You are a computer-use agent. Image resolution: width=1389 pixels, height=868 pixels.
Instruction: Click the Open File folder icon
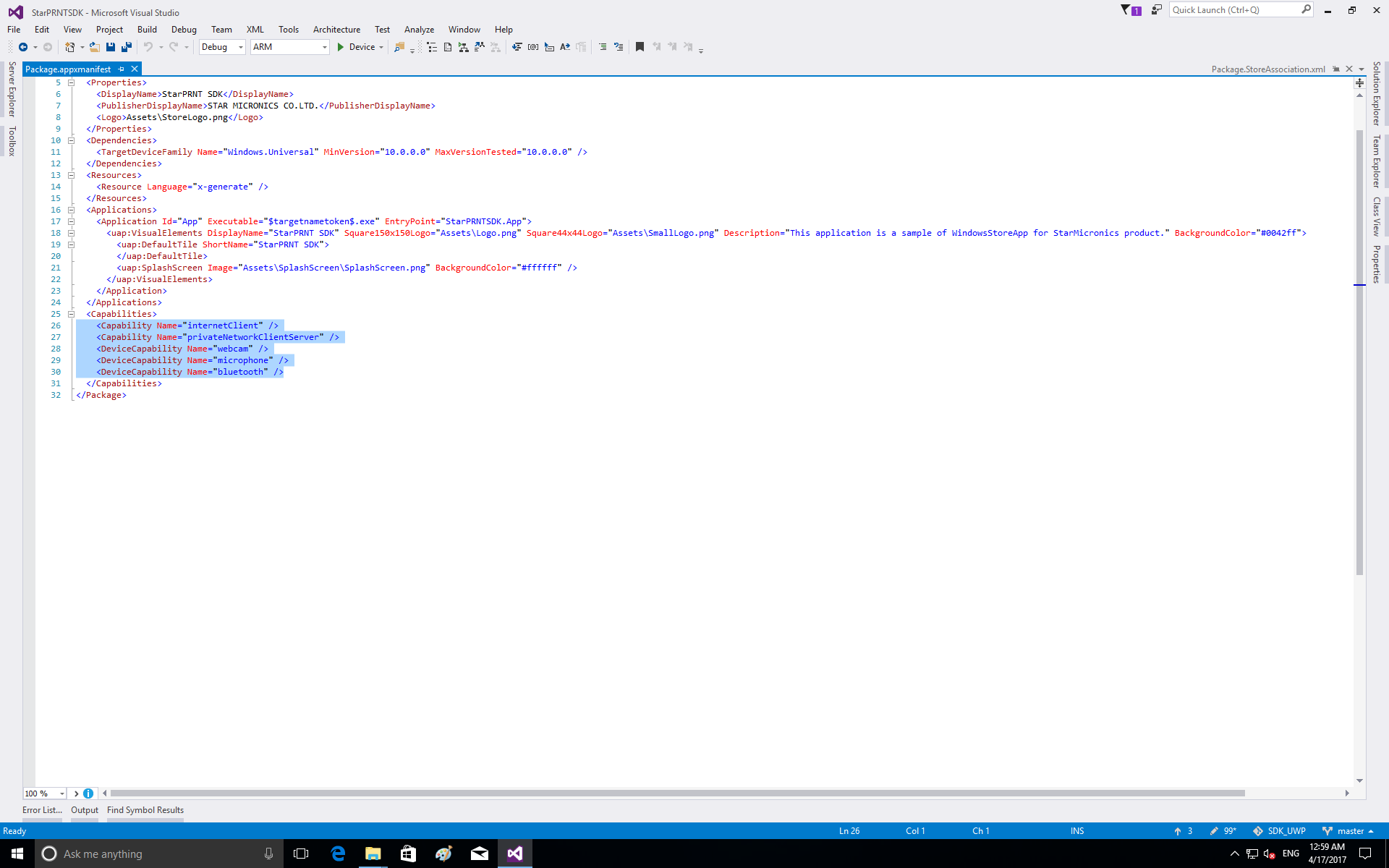94,47
